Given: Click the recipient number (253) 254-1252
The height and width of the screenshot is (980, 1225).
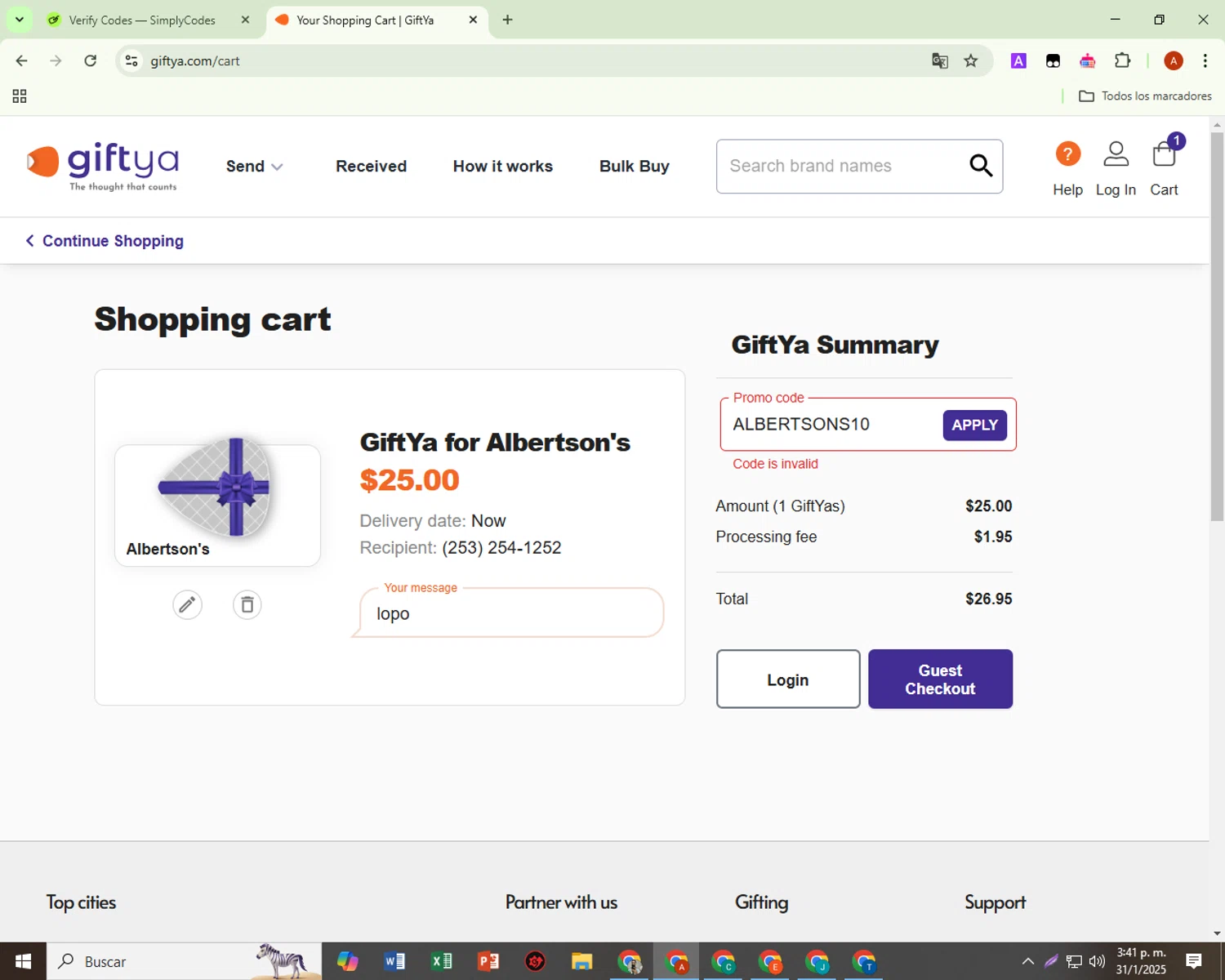Looking at the screenshot, I should [501, 548].
